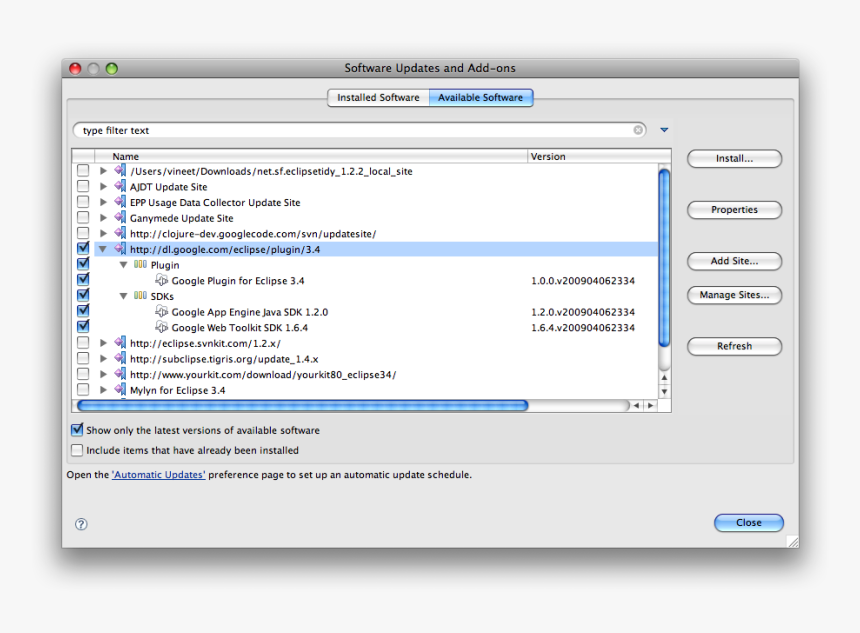Viewport: 860px width, 633px height.
Task: Expand the subclipse.tigris.org update node
Action: 103,359
